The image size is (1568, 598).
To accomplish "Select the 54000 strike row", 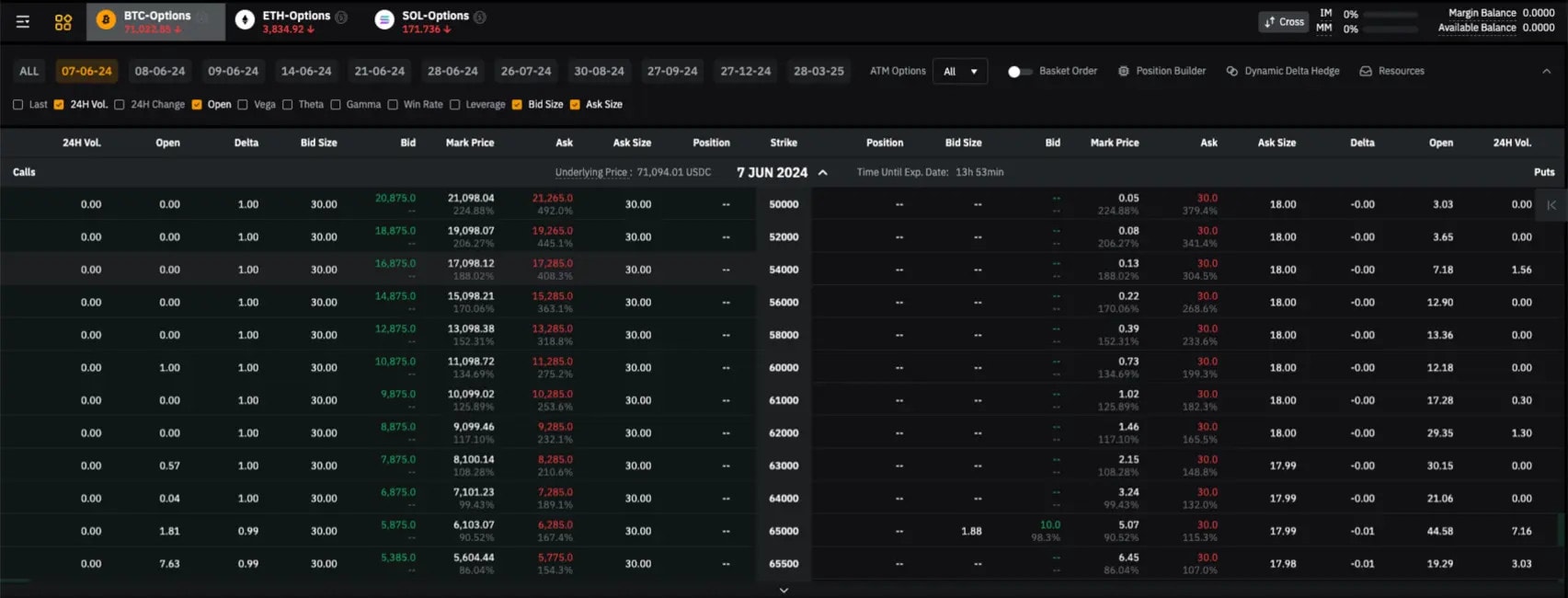I will coord(784,270).
